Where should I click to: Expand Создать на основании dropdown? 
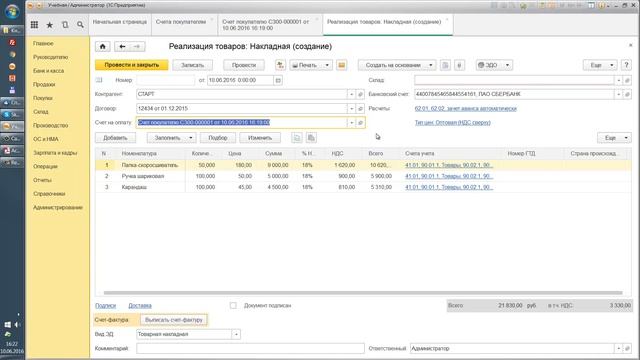point(431,65)
